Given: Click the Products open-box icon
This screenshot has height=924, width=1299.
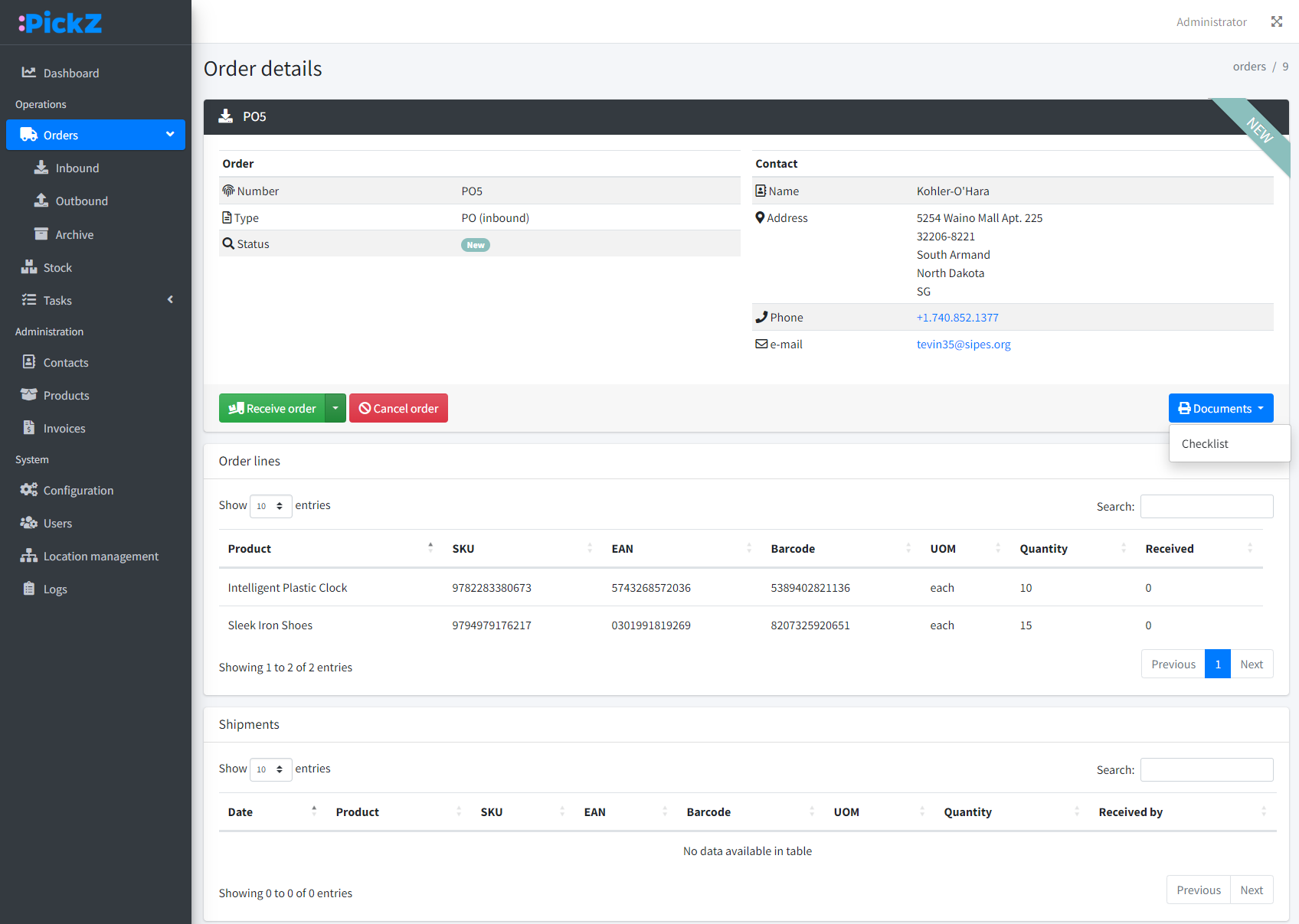Looking at the screenshot, I should [29, 395].
